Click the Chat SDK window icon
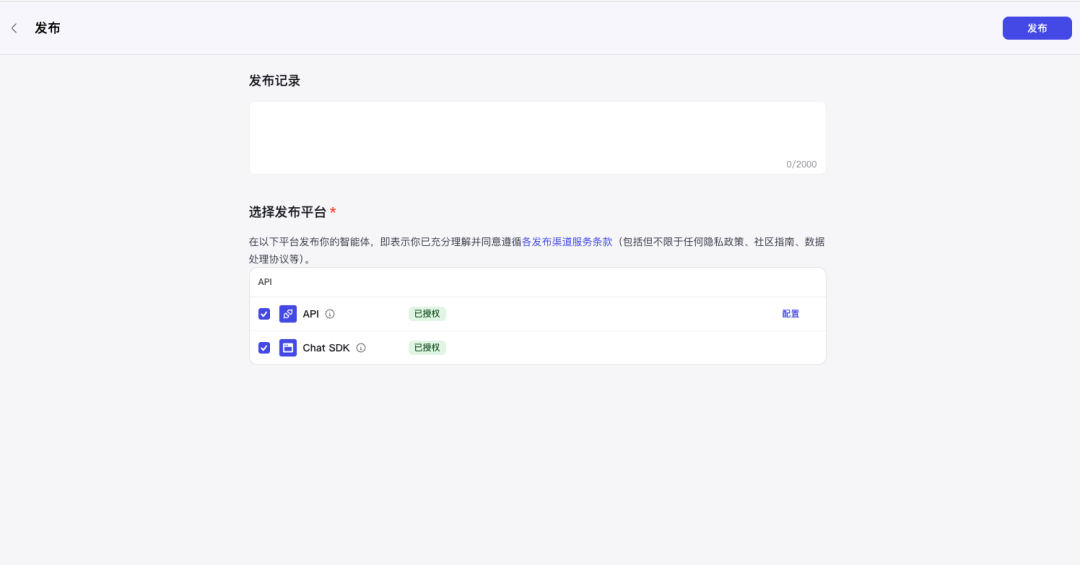The image size is (1080, 565). (x=288, y=348)
